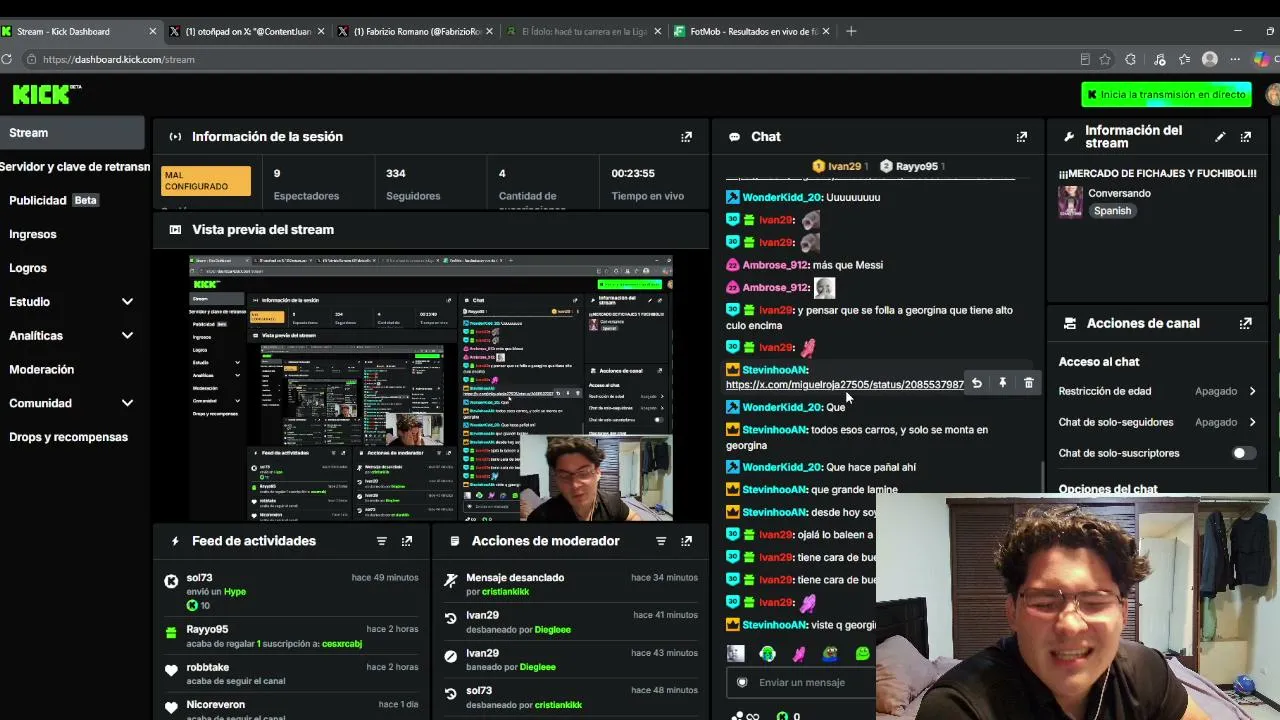Open Diegleee profile on the desbaneado entry
The width and height of the screenshot is (1280, 720).
tap(551, 630)
